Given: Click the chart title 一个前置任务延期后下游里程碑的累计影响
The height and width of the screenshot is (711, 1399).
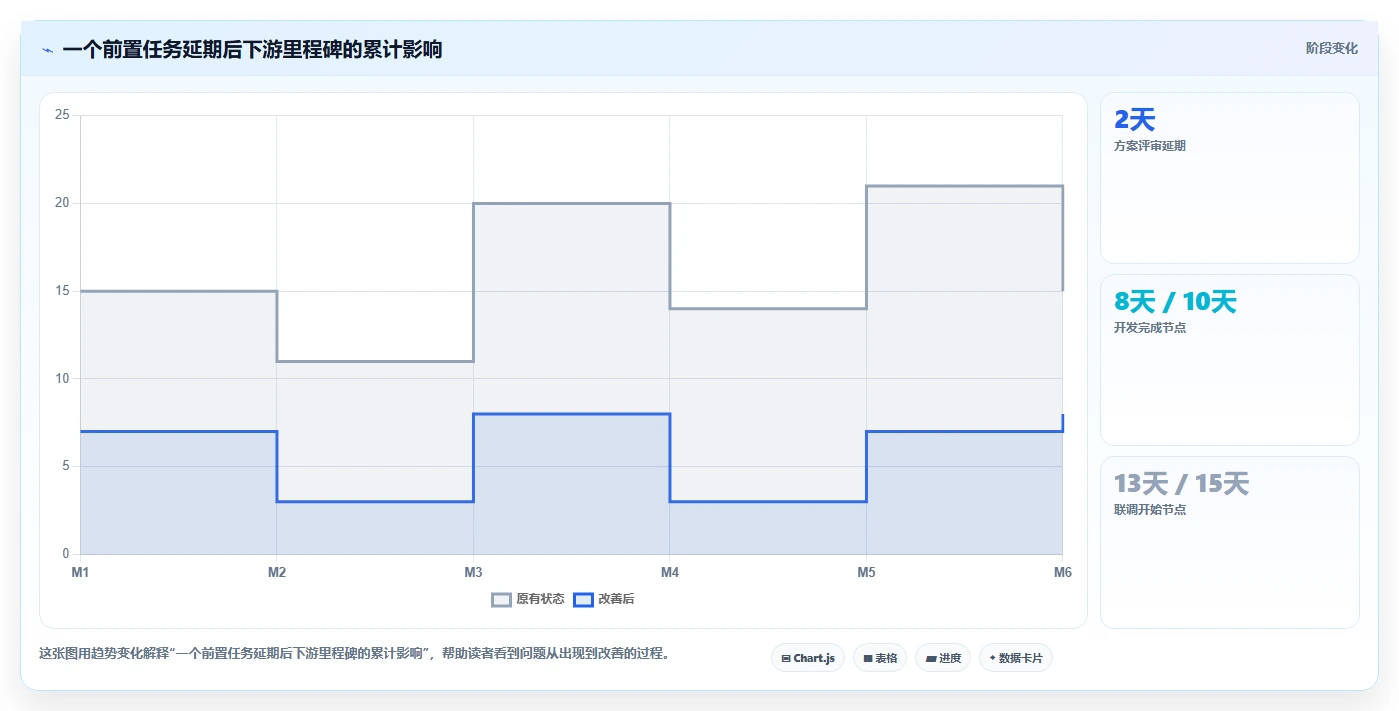Looking at the screenshot, I should (x=252, y=50).
